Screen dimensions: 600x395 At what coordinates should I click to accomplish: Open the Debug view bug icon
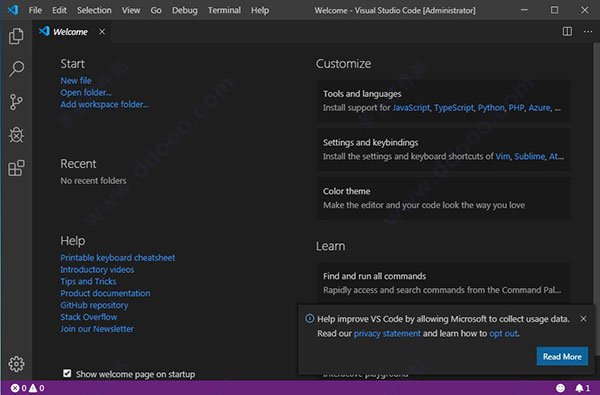coord(16,135)
